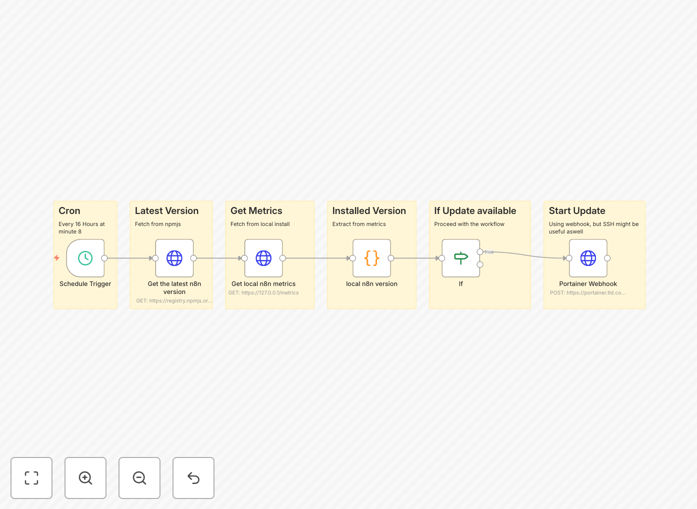Screen dimensions: 697x509
Task: Select the Latest Version sticky note title
Action: (167, 211)
